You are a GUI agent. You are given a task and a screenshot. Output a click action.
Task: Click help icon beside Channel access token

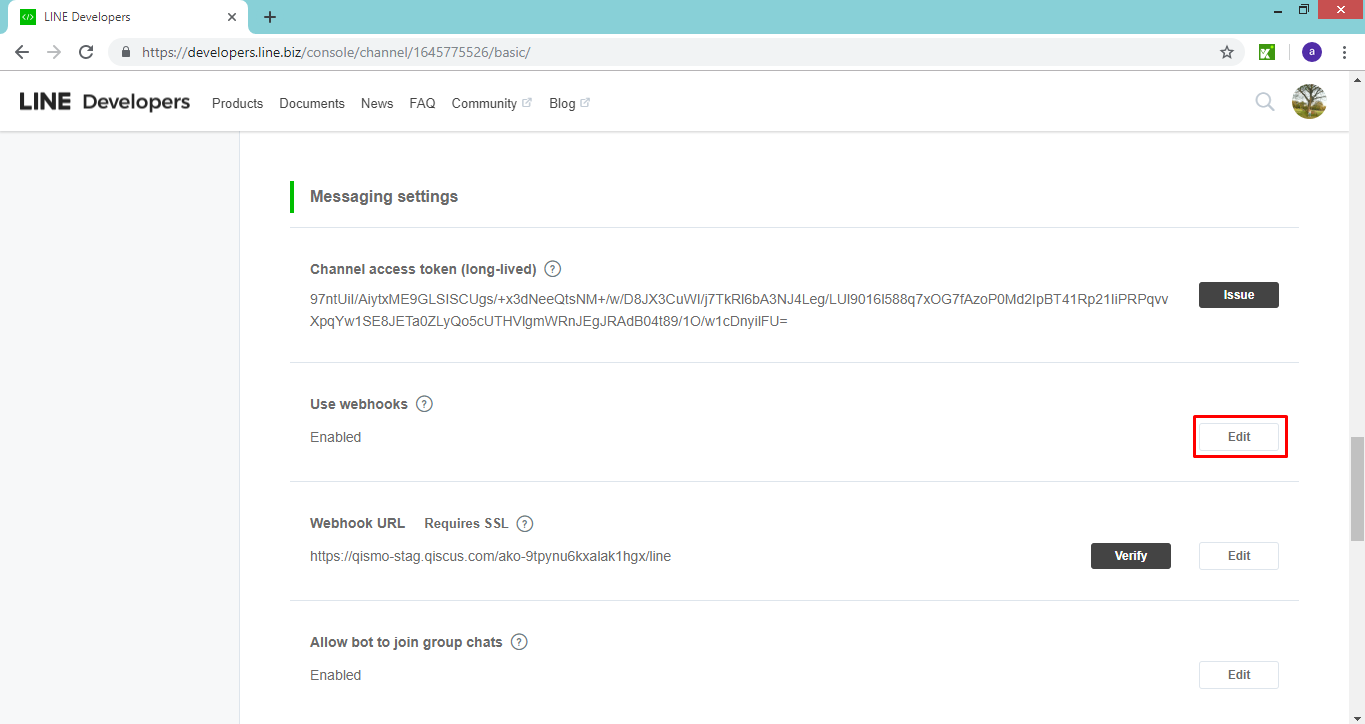[553, 269]
